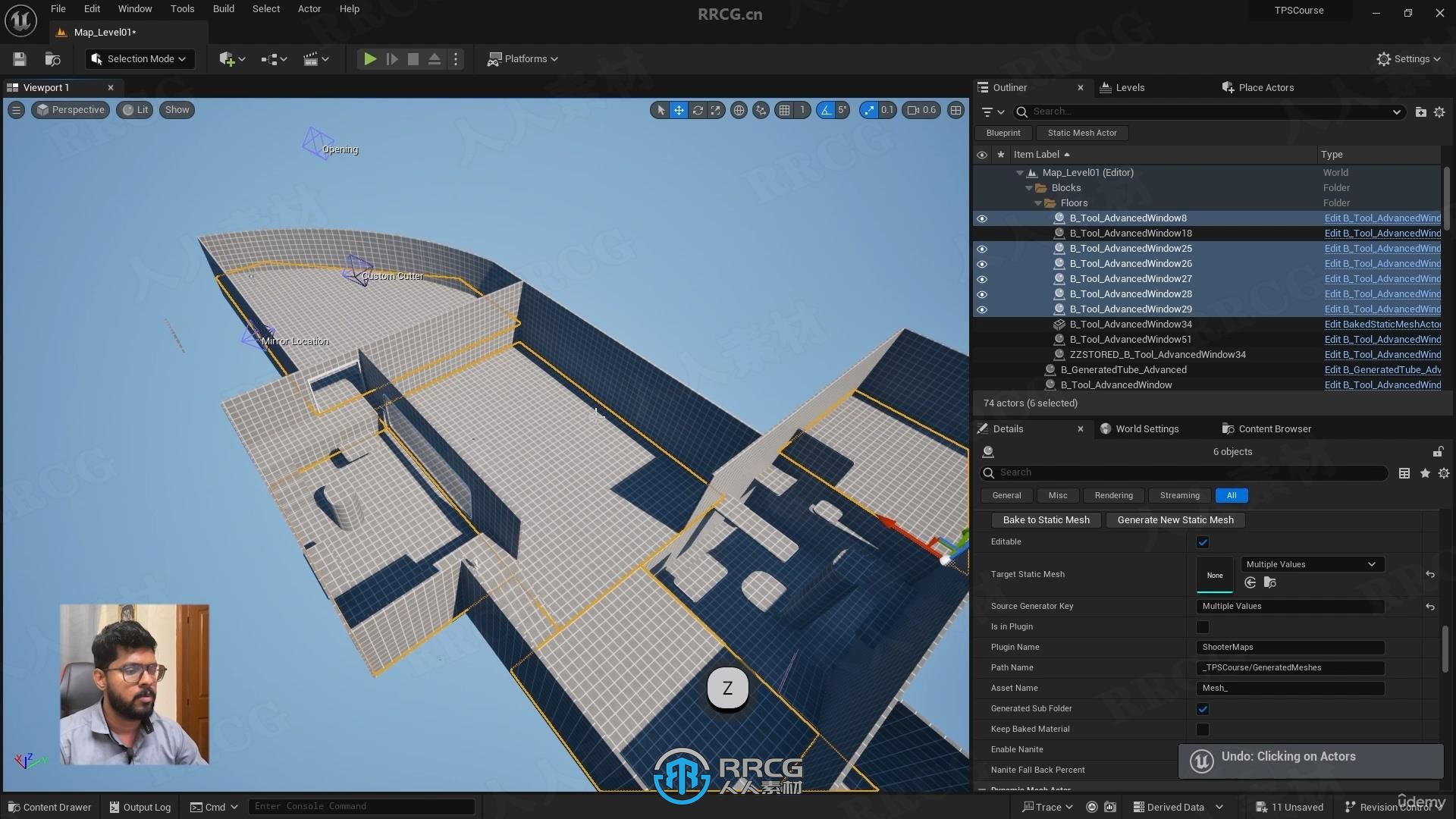Open camera speed 0.6 setting
Viewport: 1456px width, 819px height.
[922, 110]
